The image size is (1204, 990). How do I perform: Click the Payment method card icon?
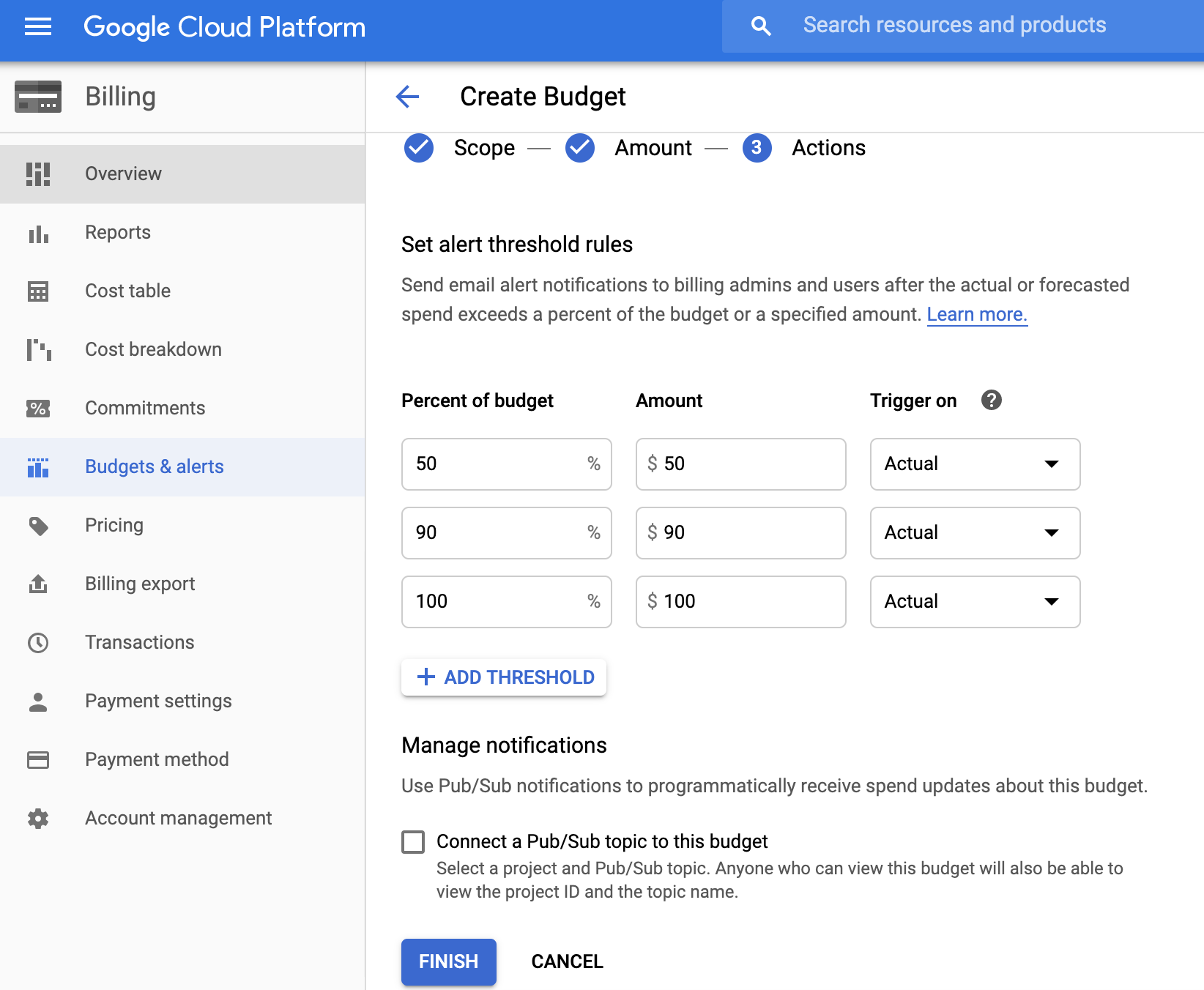click(38, 760)
